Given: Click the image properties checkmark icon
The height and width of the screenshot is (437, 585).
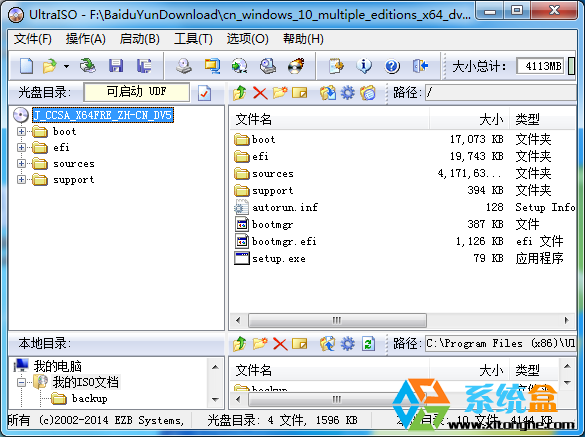Looking at the screenshot, I should (x=204, y=93).
